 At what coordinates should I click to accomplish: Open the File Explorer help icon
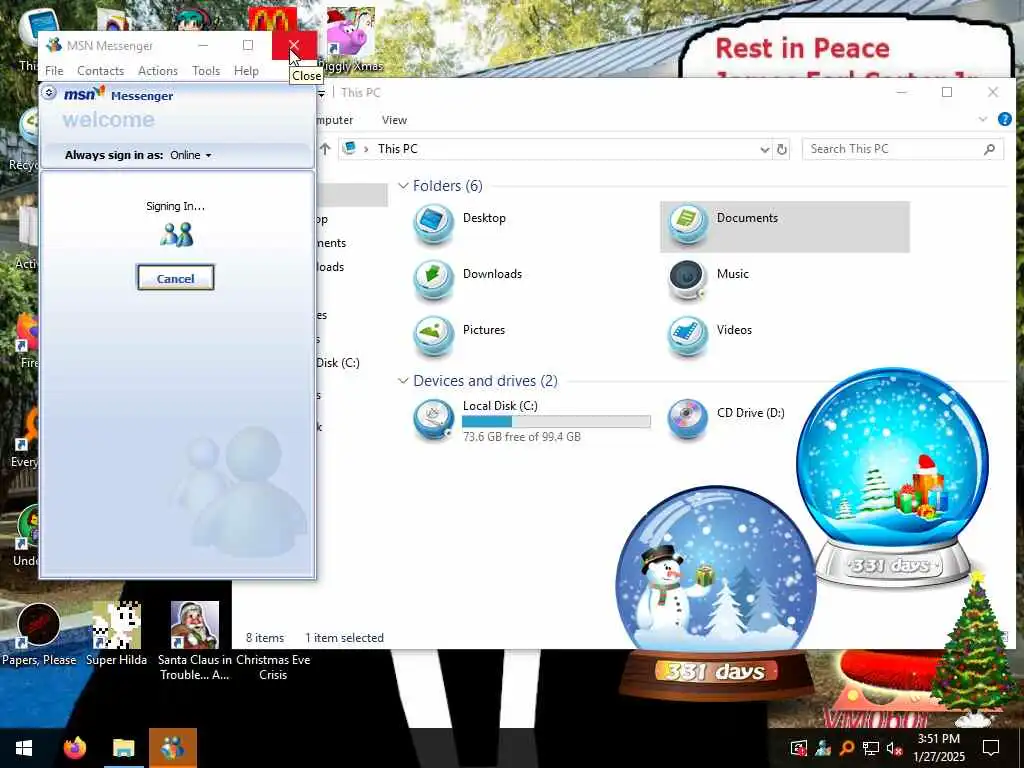[x=1004, y=120]
